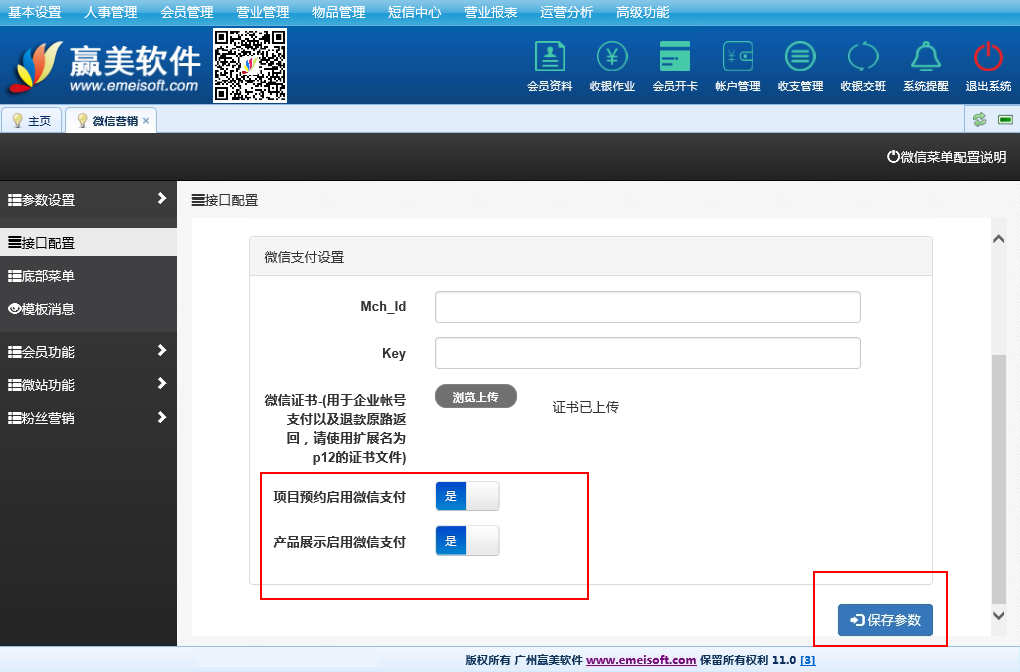1020x672 pixels.
Task: Switch to the 主页 tab
Action: 33,121
